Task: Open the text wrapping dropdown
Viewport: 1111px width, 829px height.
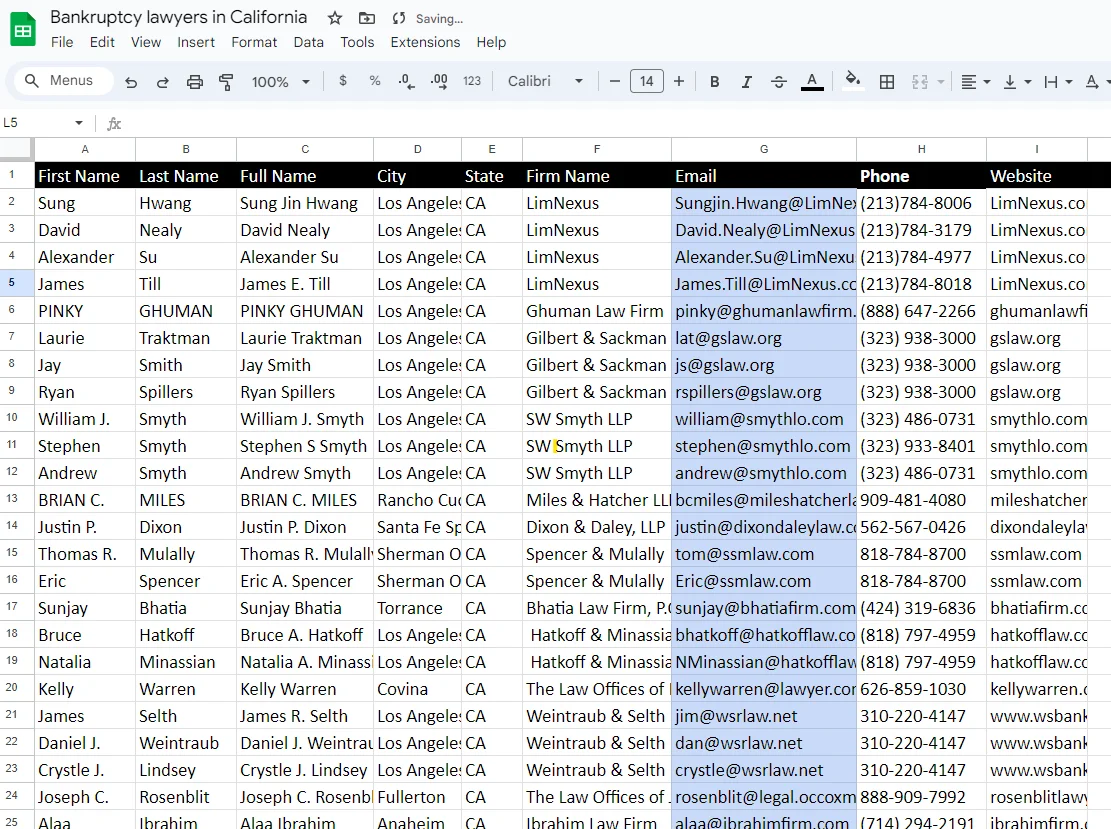Action: tap(1058, 82)
